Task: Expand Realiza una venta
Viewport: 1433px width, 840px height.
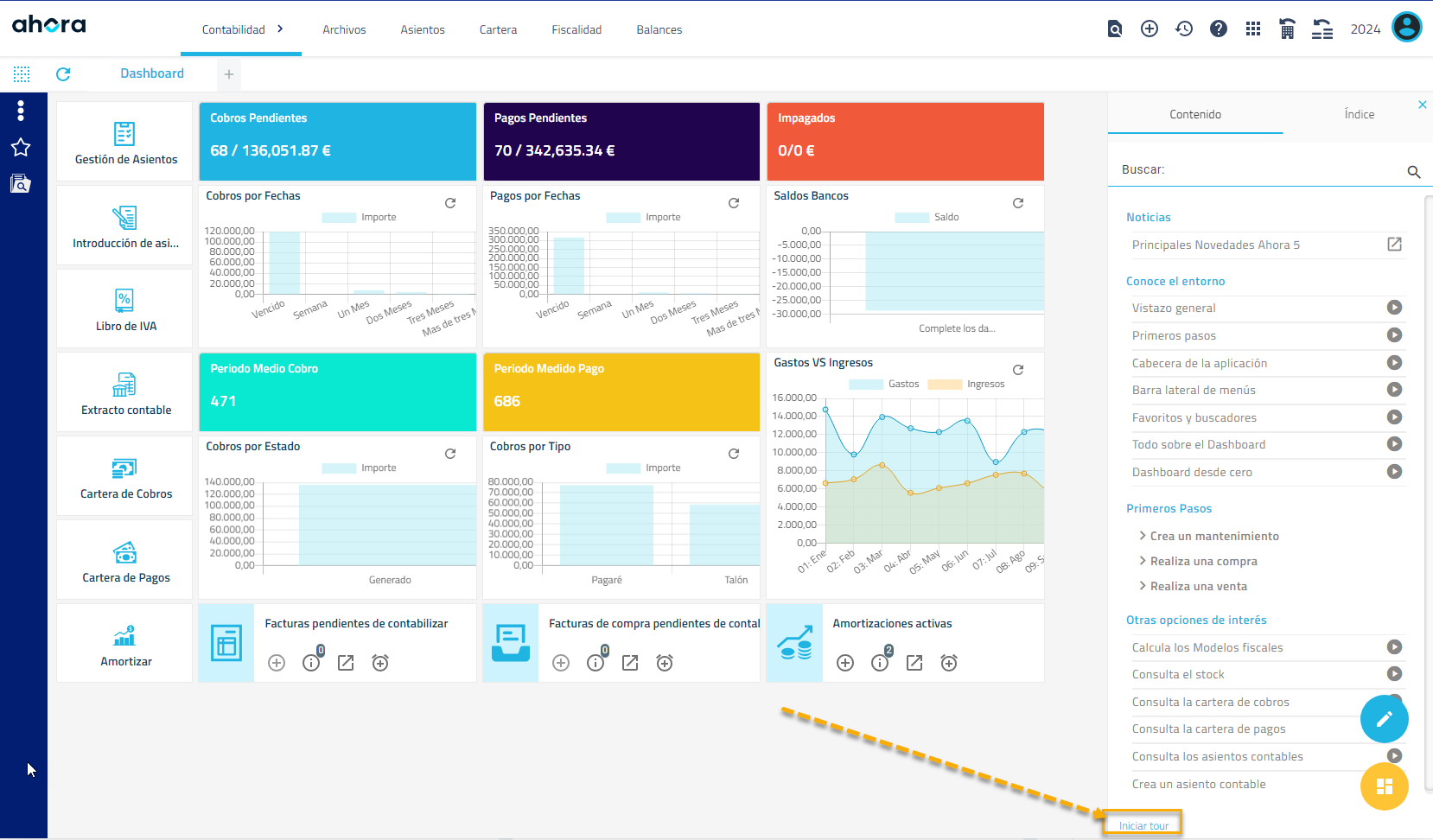Action: (x=1193, y=586)
